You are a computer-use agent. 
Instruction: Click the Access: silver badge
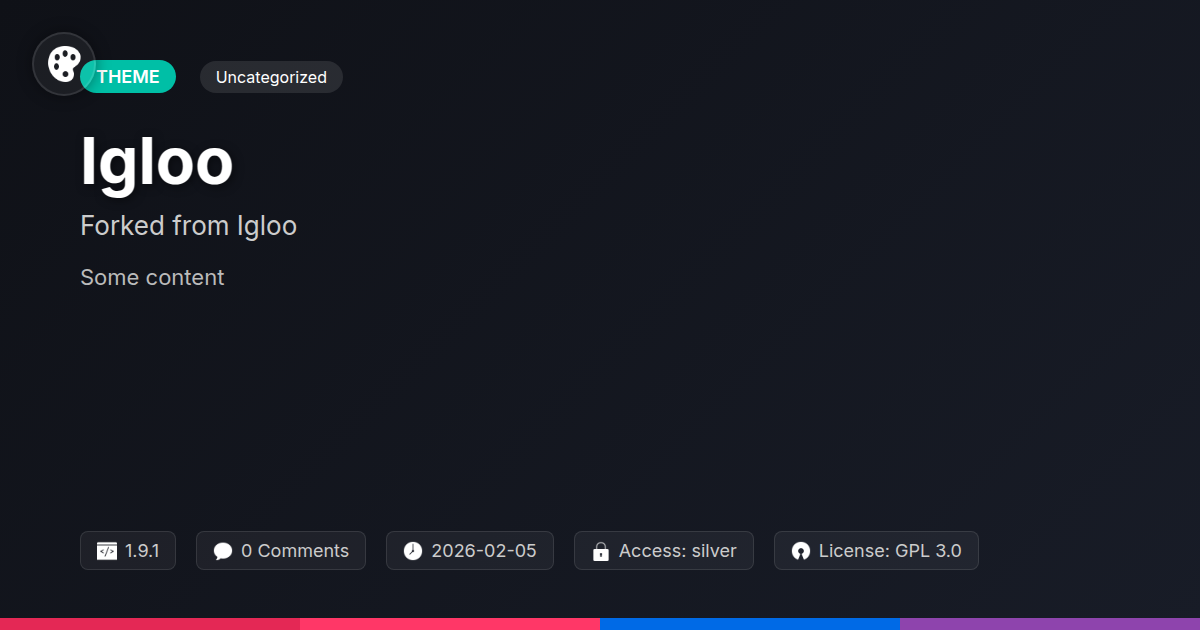point(664,551)
